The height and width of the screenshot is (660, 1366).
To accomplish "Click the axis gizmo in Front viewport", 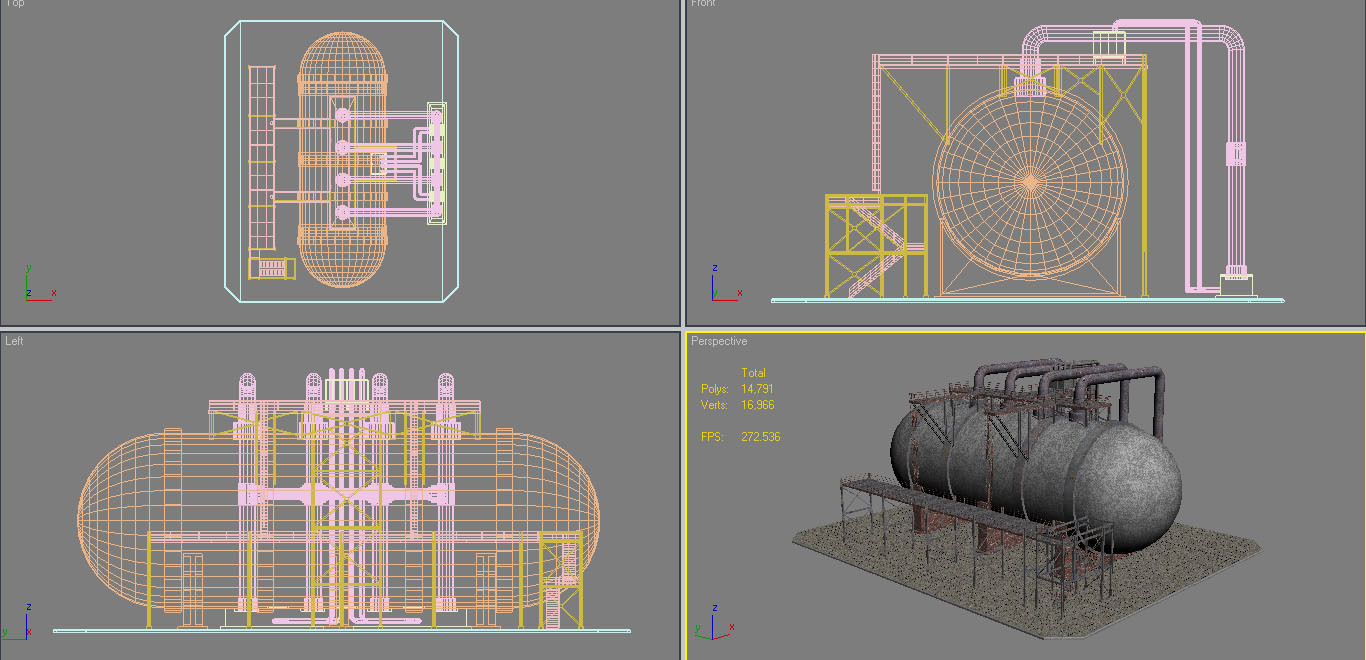I will point(725,282).
